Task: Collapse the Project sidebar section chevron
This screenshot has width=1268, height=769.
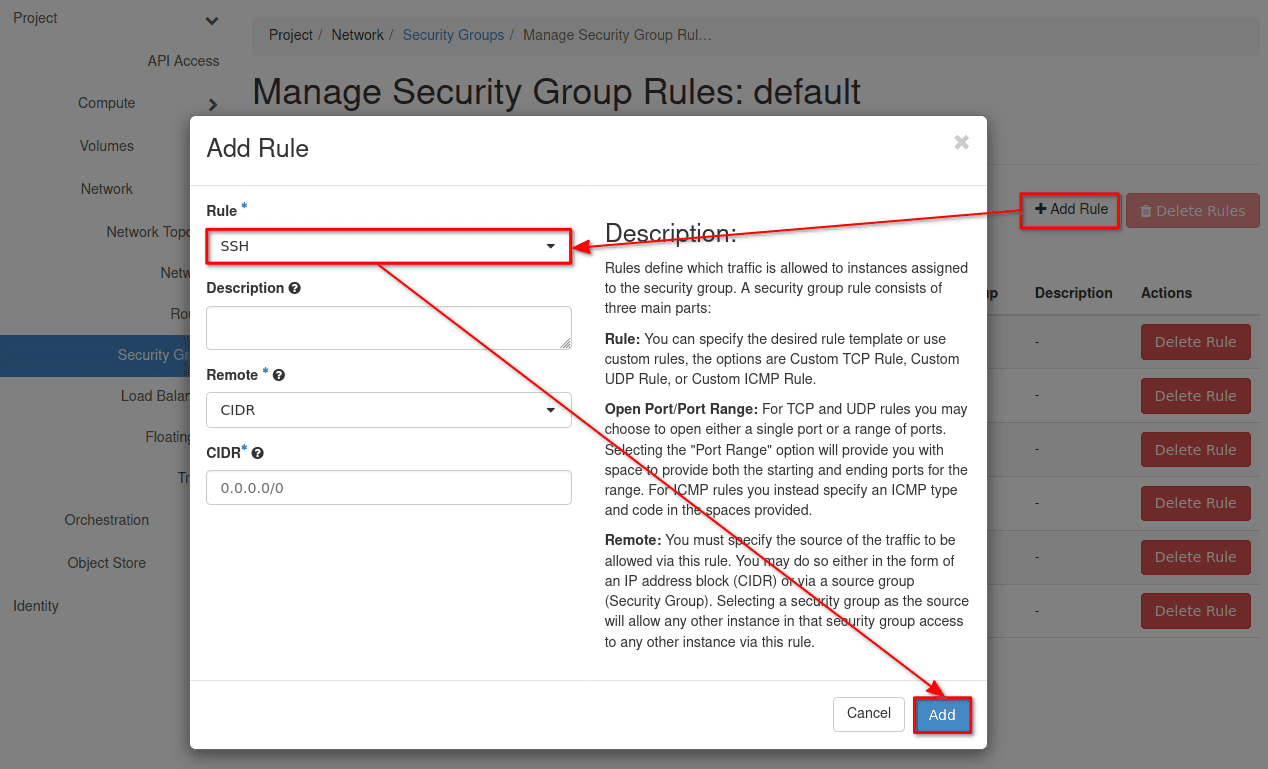Action: pos(211,20)
